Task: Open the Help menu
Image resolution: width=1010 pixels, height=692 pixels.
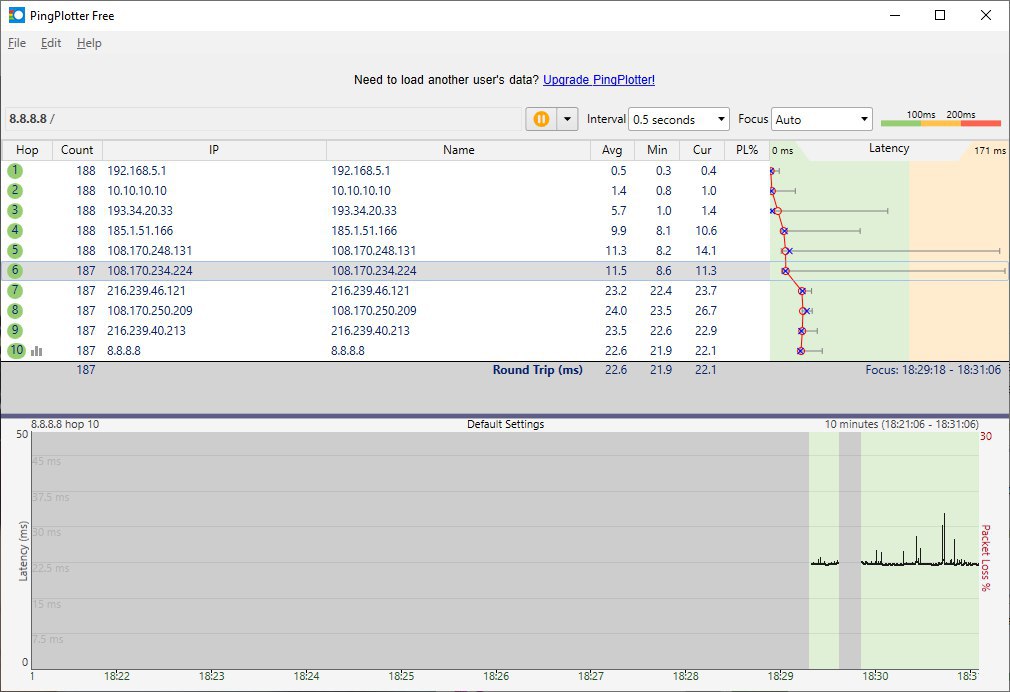Action: pos(89,43)
